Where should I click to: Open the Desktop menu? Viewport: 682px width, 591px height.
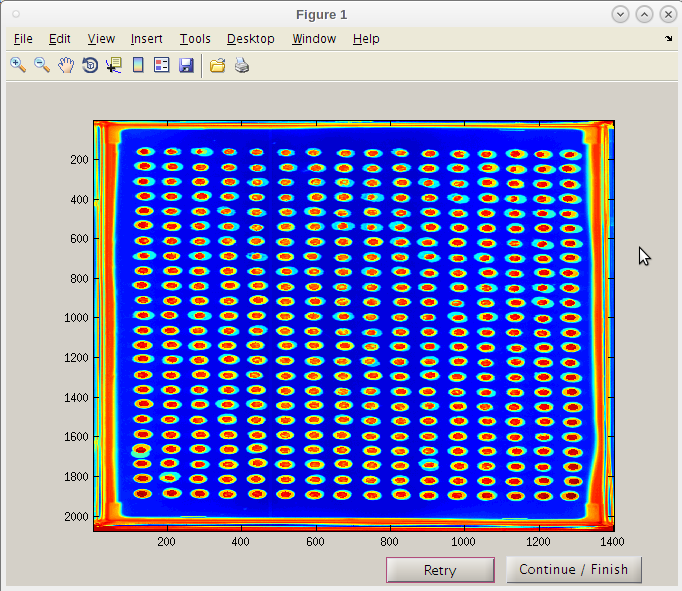pos(250,39)
